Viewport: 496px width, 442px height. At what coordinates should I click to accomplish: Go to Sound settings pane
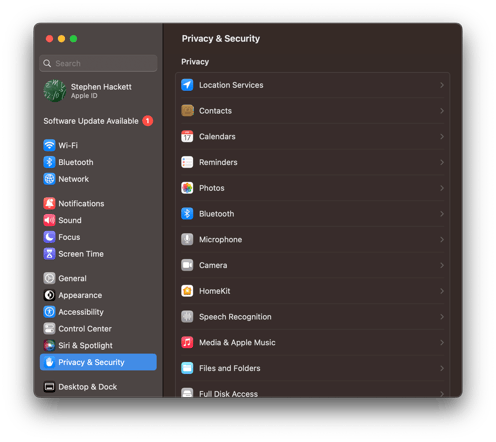[x=98, y=220]
